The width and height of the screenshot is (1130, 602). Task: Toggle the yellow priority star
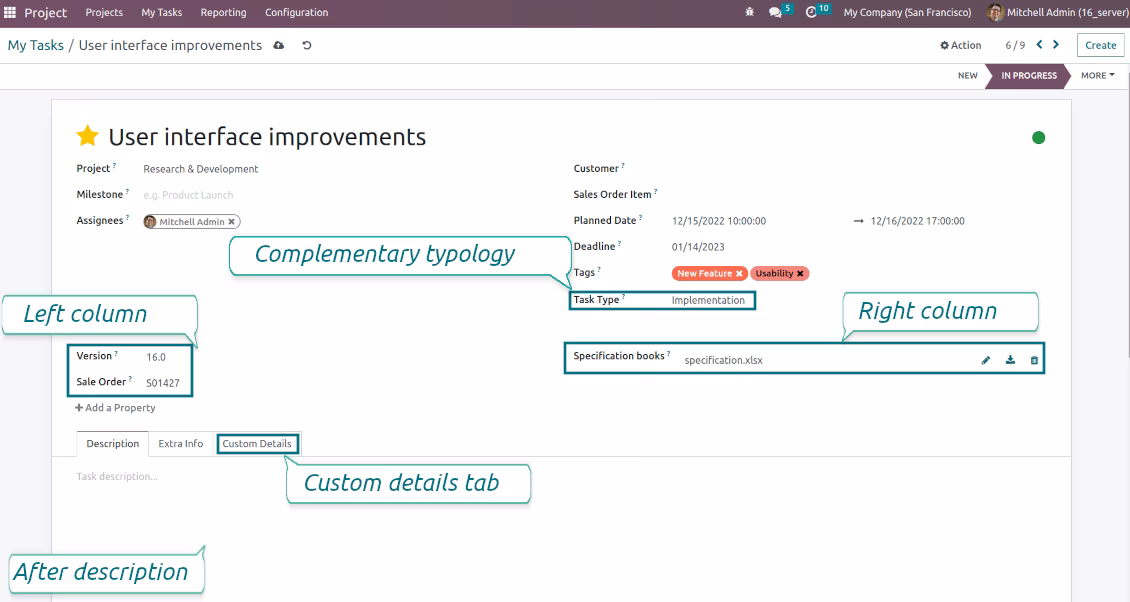point(87,136)
